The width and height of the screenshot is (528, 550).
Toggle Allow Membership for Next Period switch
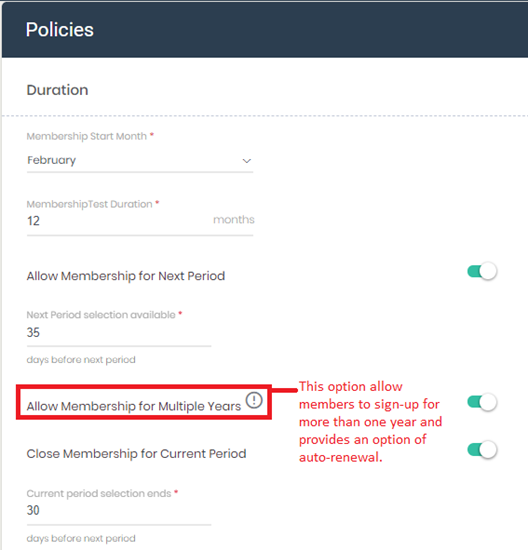[482, 271]
